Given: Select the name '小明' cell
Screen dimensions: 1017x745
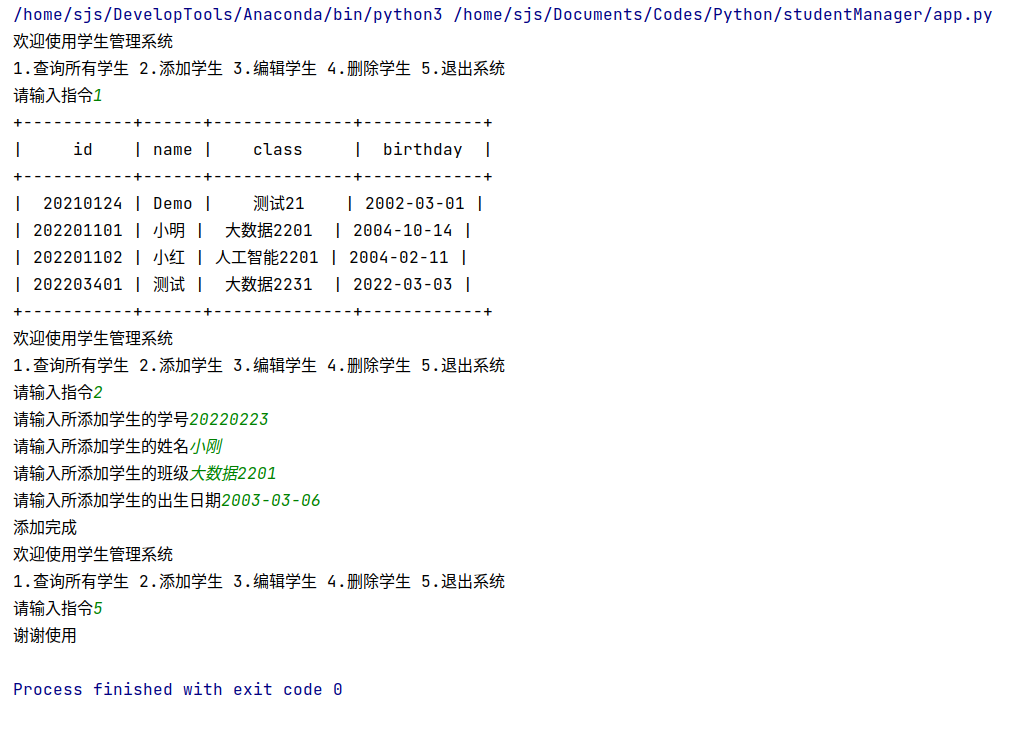Looking at the screenshot, I should coord(169,230).
